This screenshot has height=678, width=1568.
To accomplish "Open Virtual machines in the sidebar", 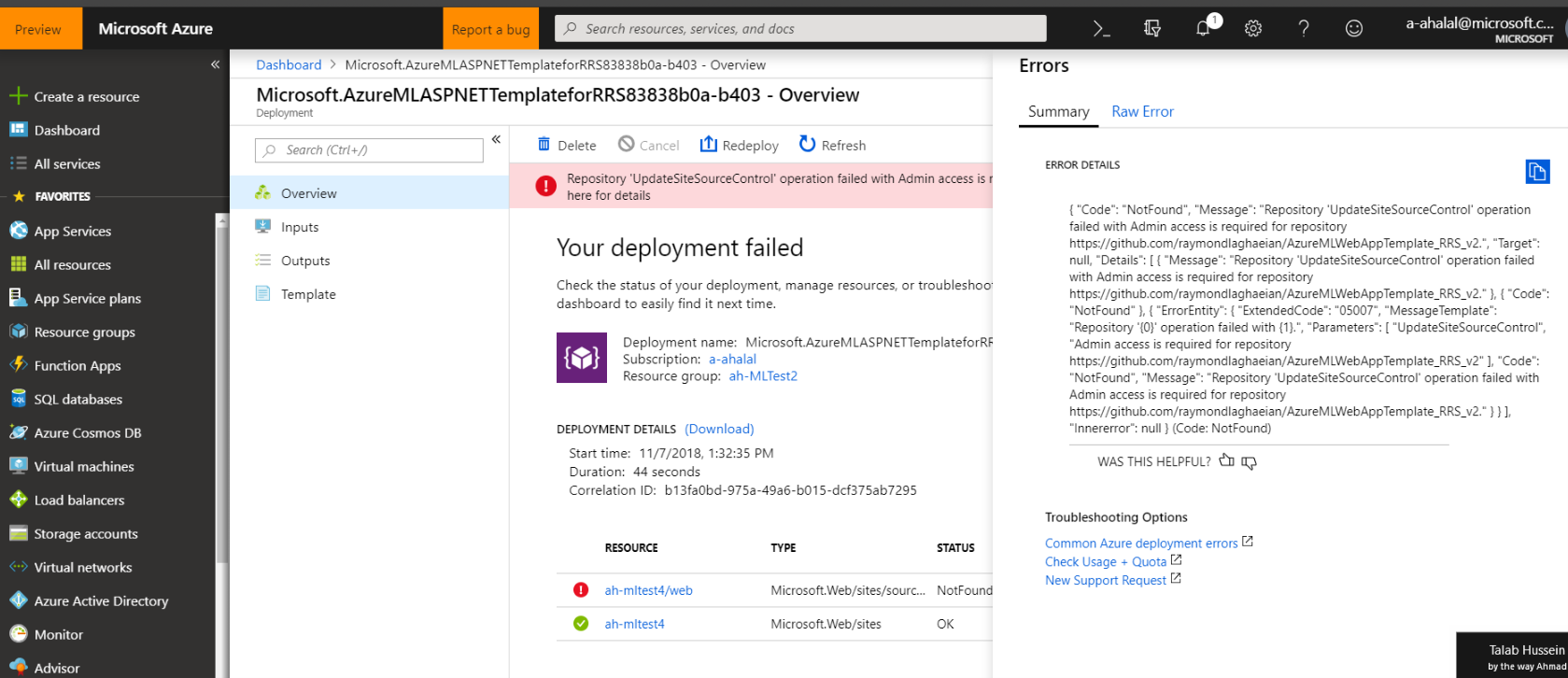I will coord(84,466).
